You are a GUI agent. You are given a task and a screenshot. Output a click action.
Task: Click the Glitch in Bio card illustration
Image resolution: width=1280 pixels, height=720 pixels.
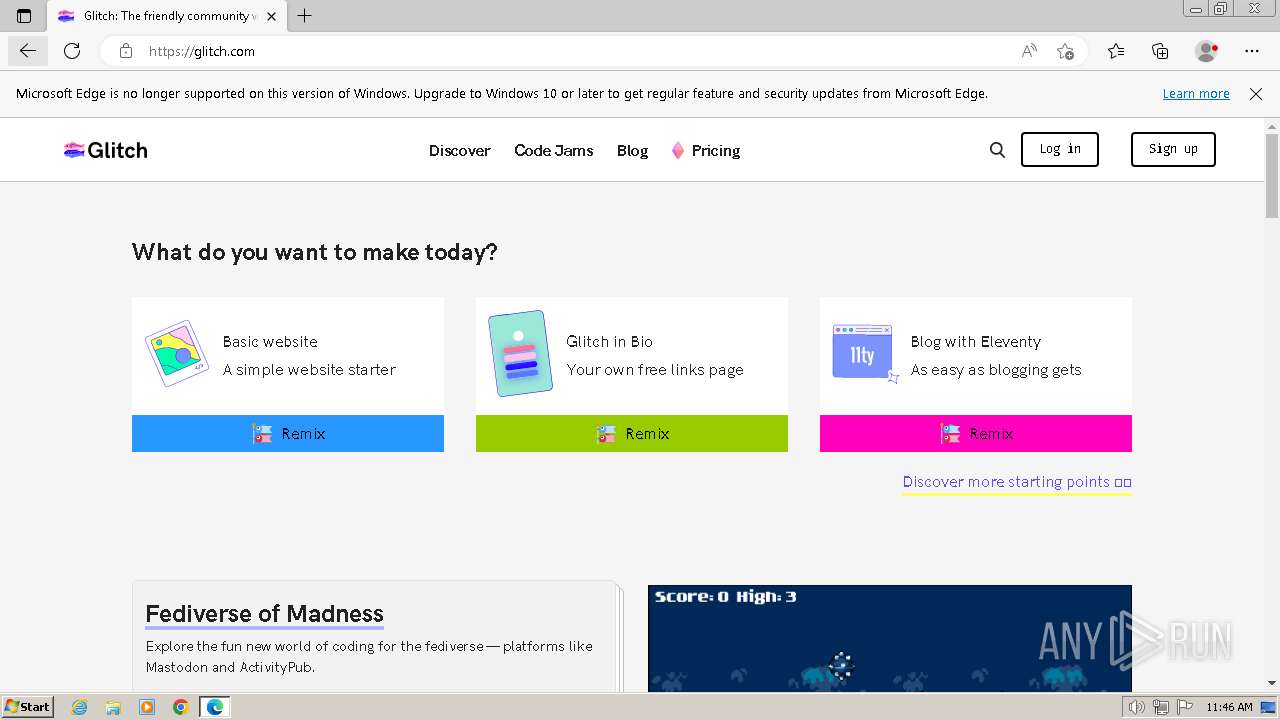520,353
